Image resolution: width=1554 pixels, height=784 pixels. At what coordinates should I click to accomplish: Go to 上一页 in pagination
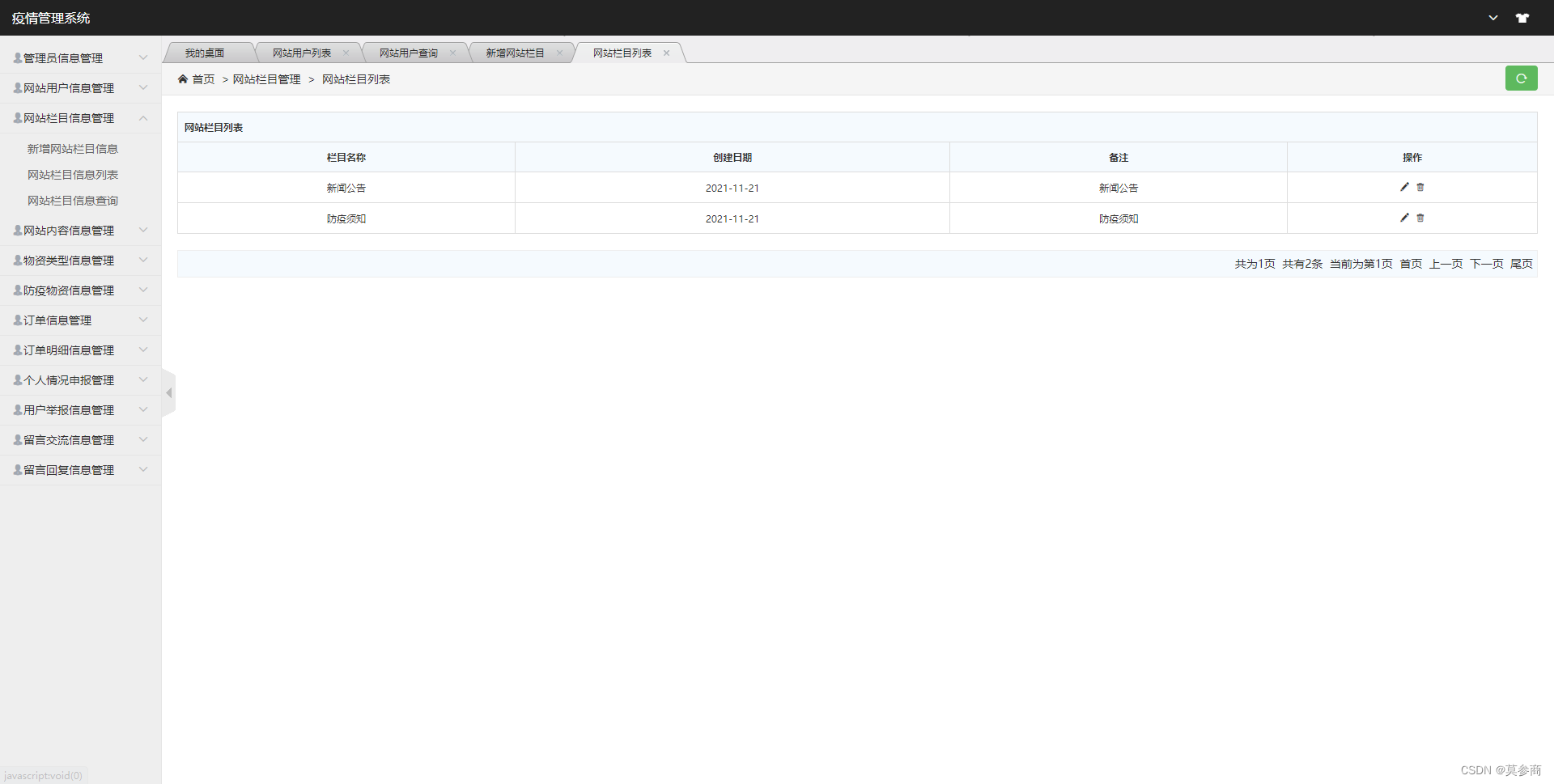pyautogui.click(x=1446, y=264)
